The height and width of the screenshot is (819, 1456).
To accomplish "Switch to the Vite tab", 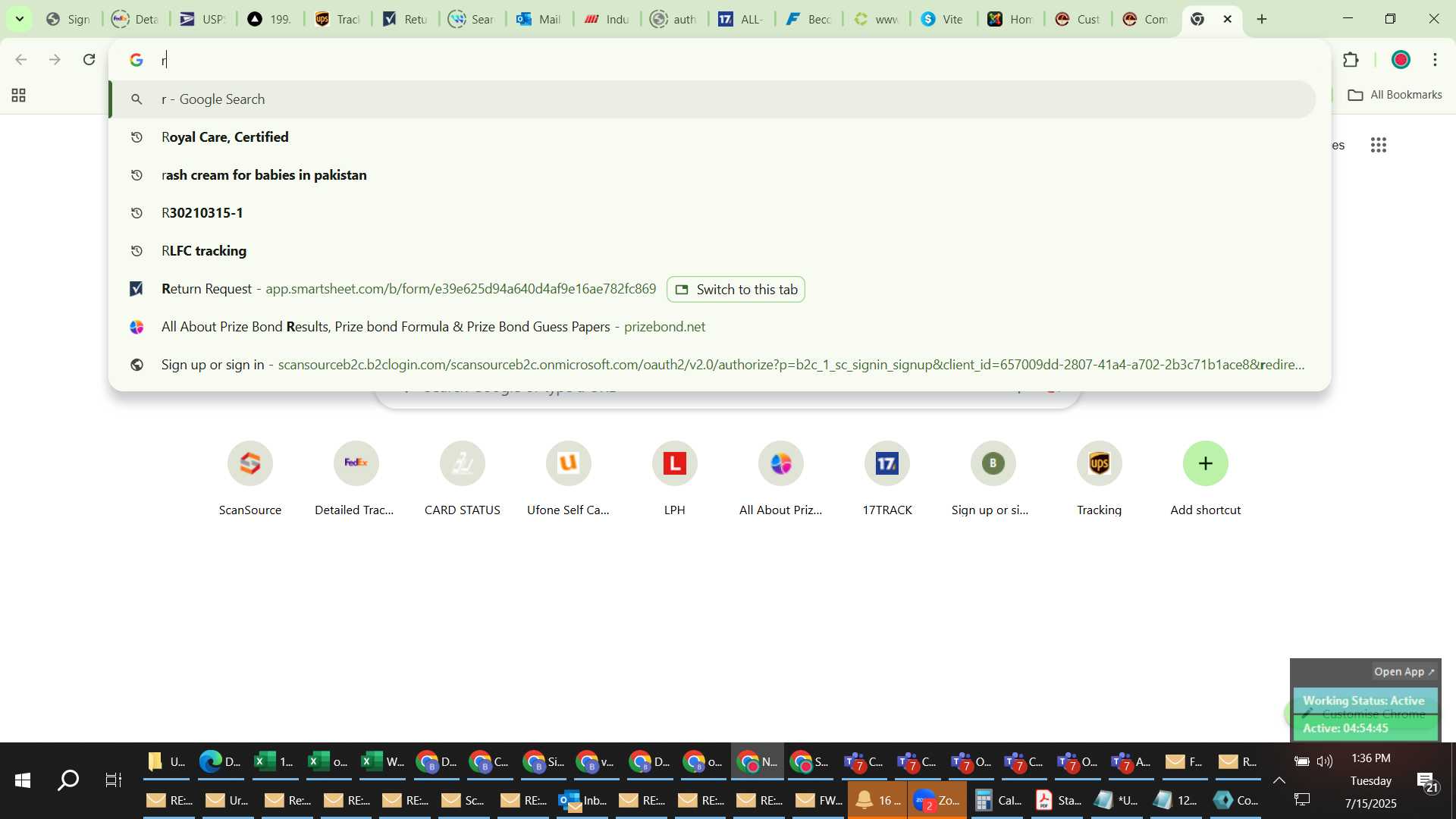I will (x=943, y=19).
